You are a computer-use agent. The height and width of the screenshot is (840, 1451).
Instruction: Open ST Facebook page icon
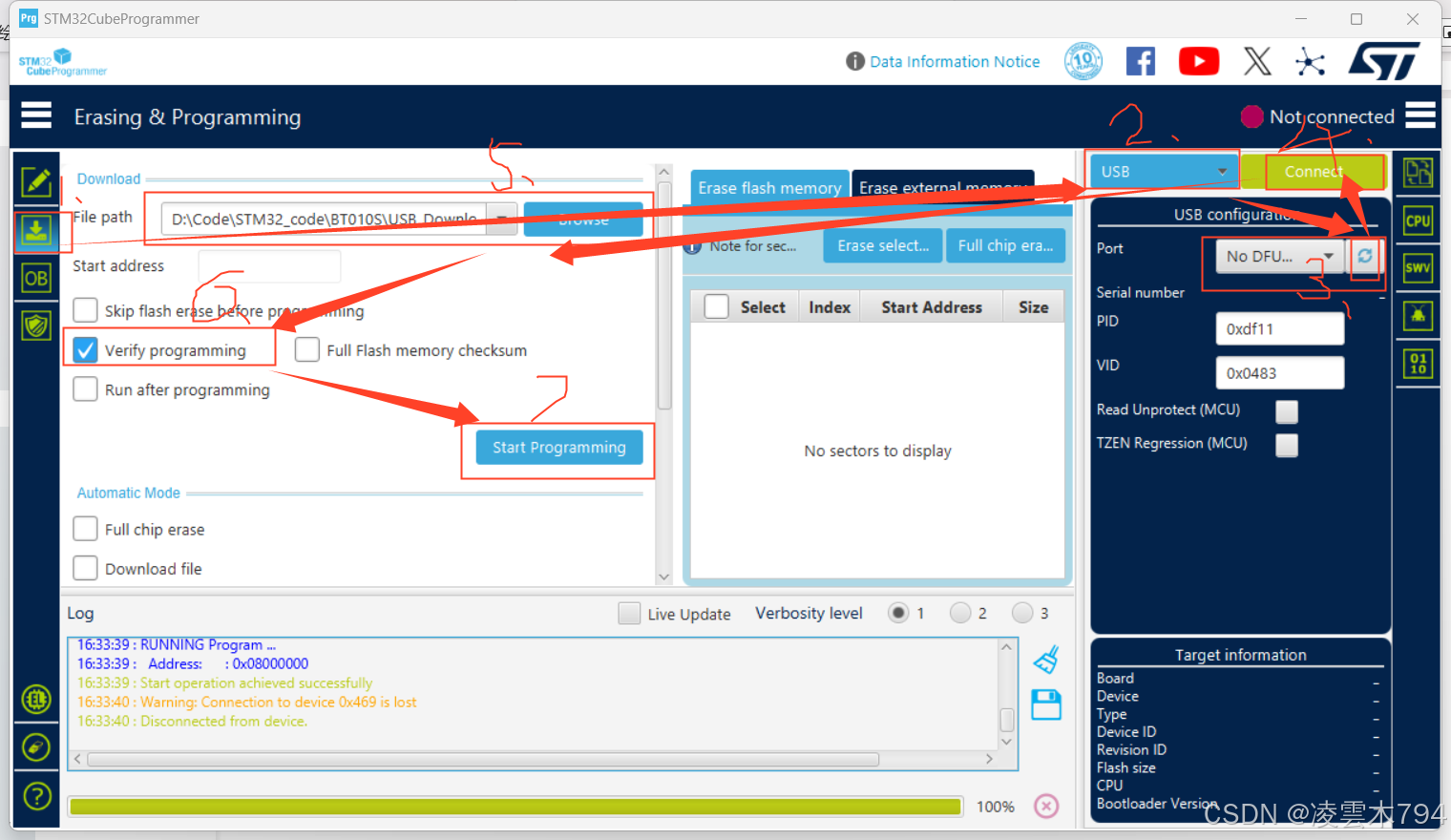pos(1141,61)
